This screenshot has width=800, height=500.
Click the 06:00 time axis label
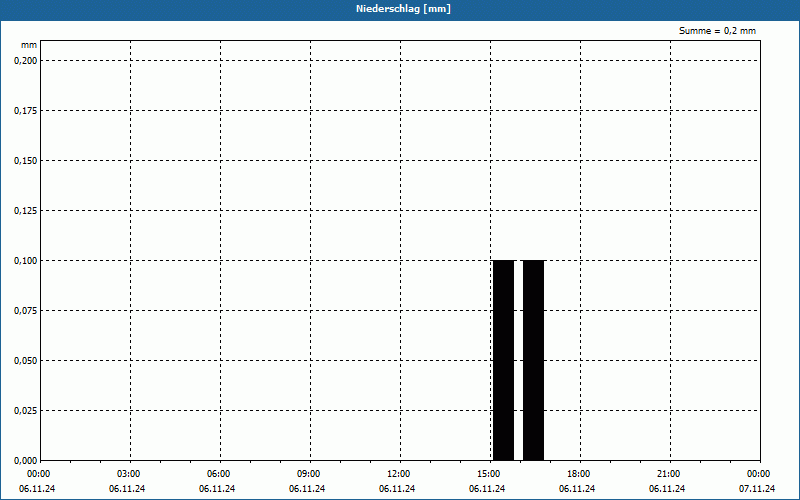(218, 474)
